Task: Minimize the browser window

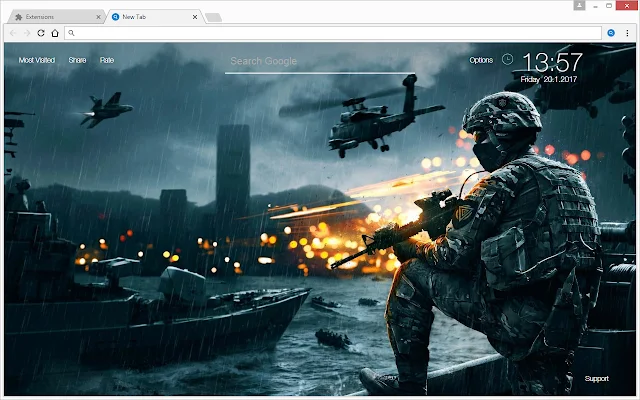Action: tap(596, 6)
